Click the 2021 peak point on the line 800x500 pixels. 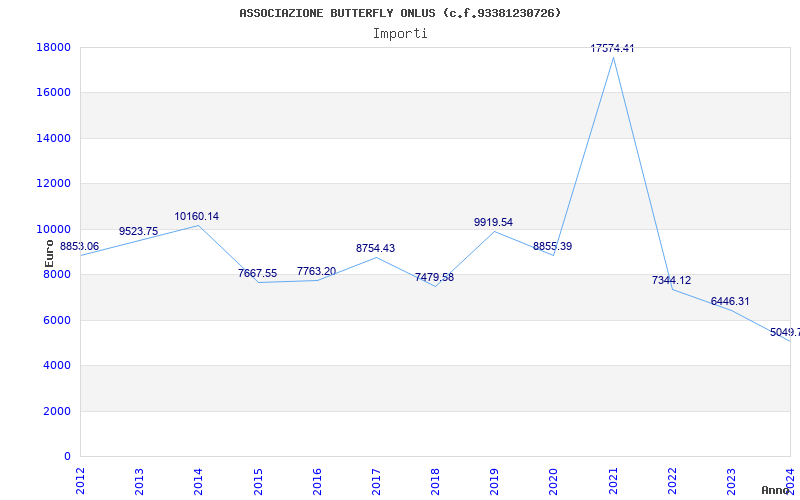click(613, 58)
